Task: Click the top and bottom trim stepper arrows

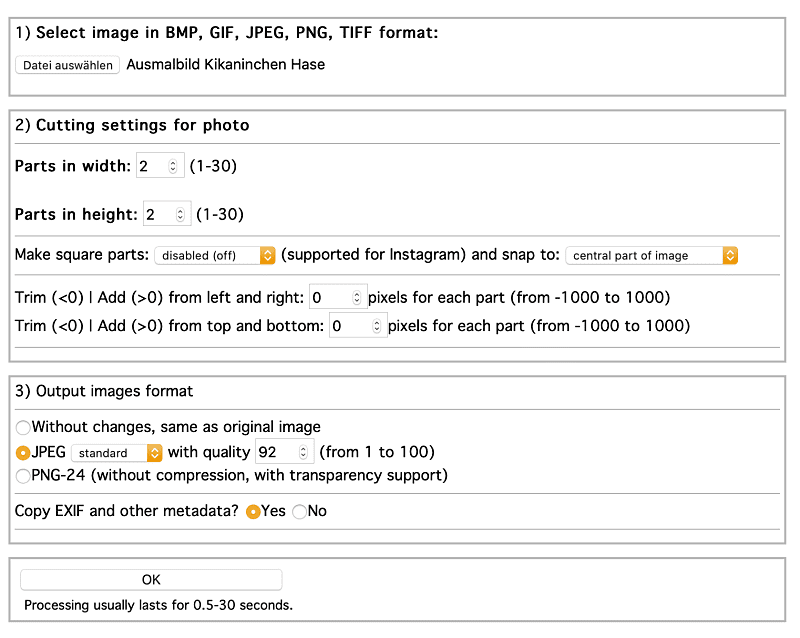Action: (x=377, y=326)
